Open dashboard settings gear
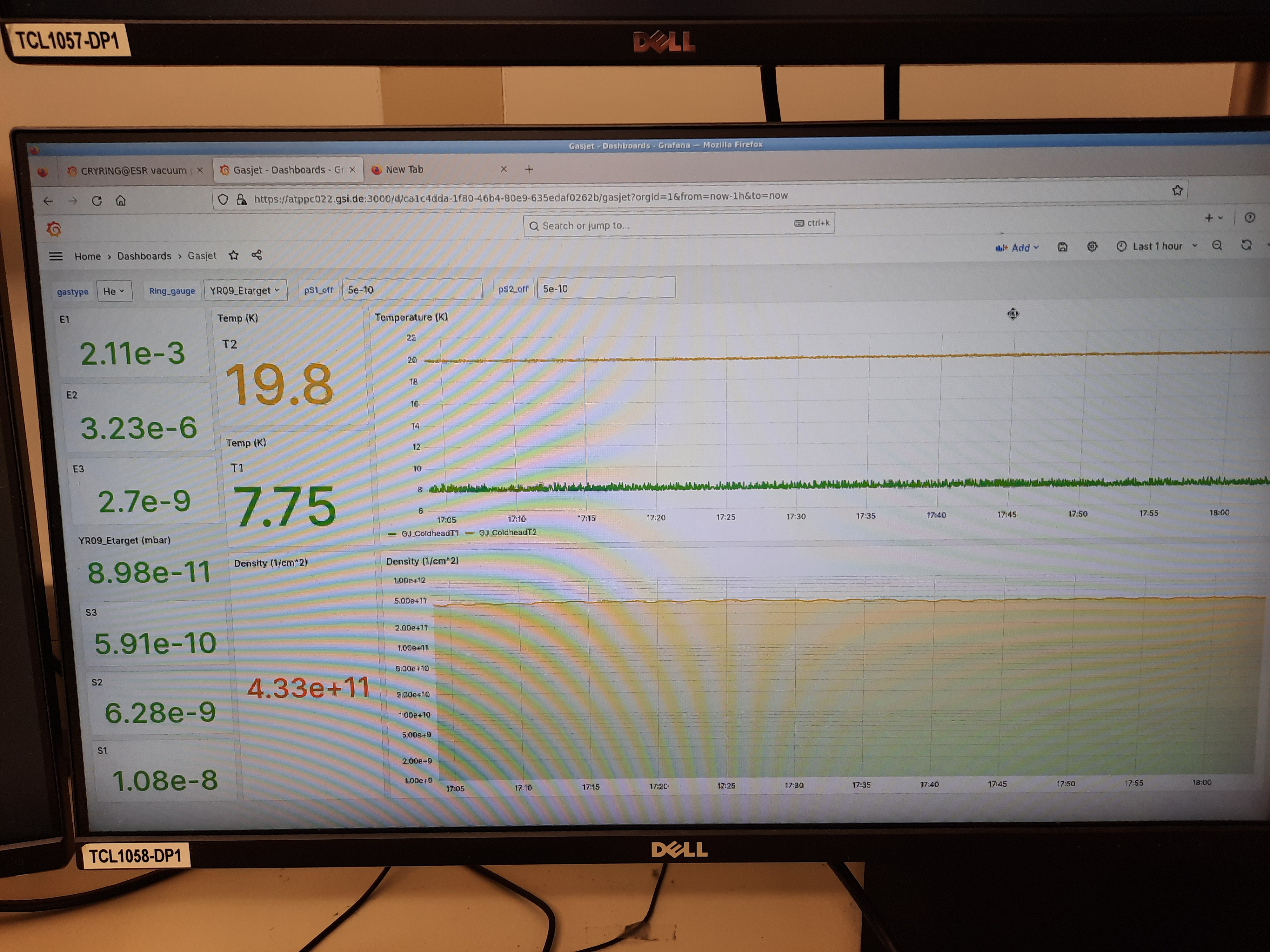This screenshot has height=952, width=1270. pyautogui.click(x=1092, y=247)
